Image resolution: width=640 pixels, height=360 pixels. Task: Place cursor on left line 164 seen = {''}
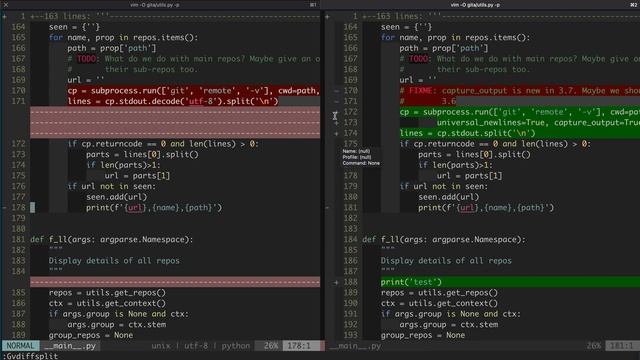tap(74, 27)
